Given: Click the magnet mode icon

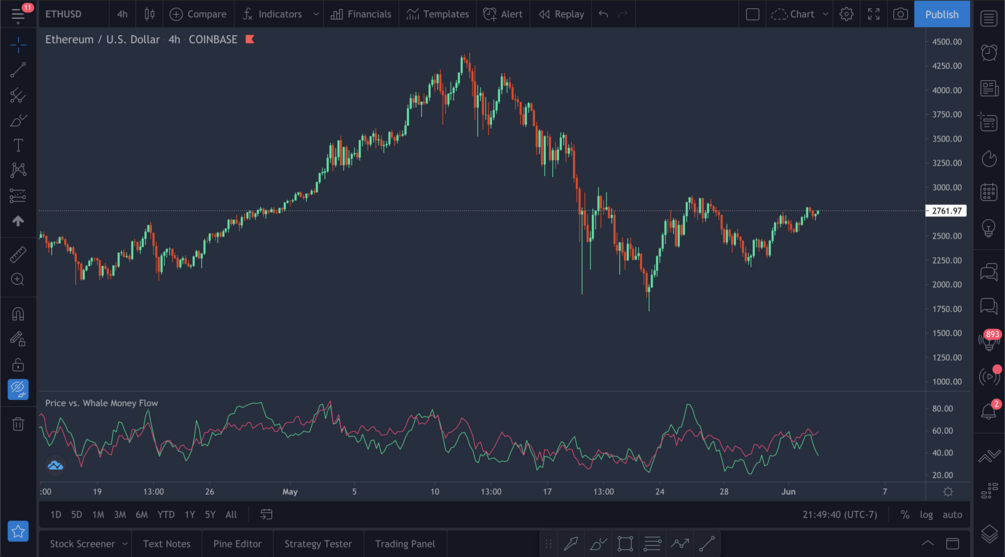Looking at the screenshot, I should [x=18, y=314].
